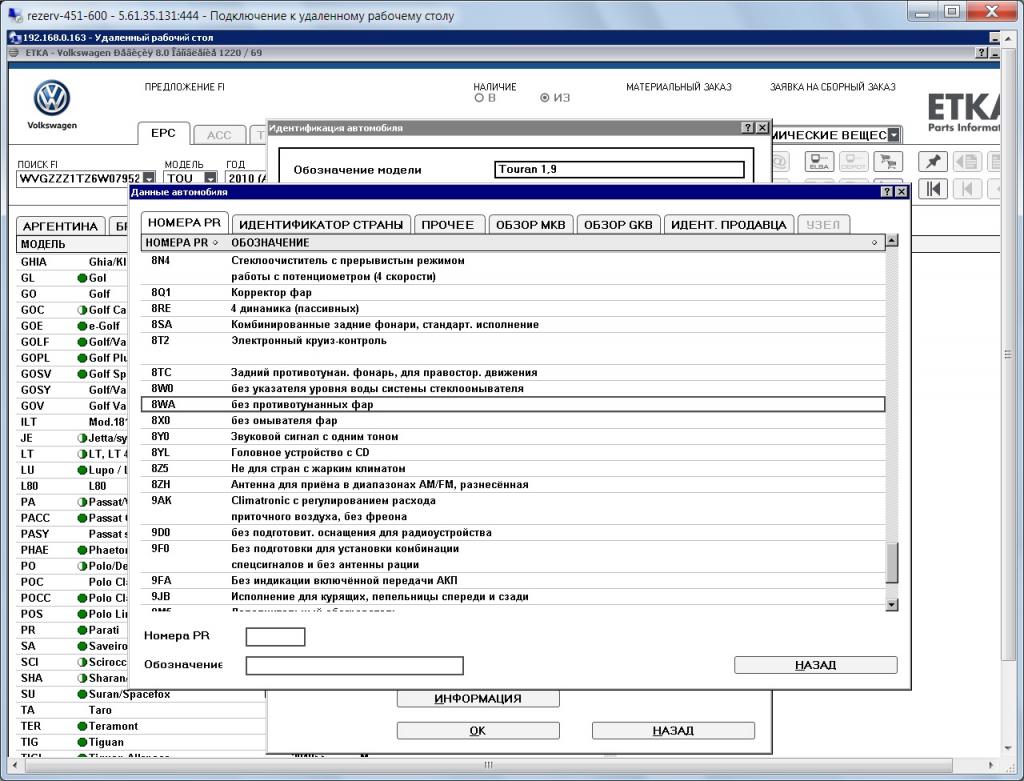Click the page-back list icon beside the pushpin
This screenshot has height=781, width=1024.
coord(967,161)
